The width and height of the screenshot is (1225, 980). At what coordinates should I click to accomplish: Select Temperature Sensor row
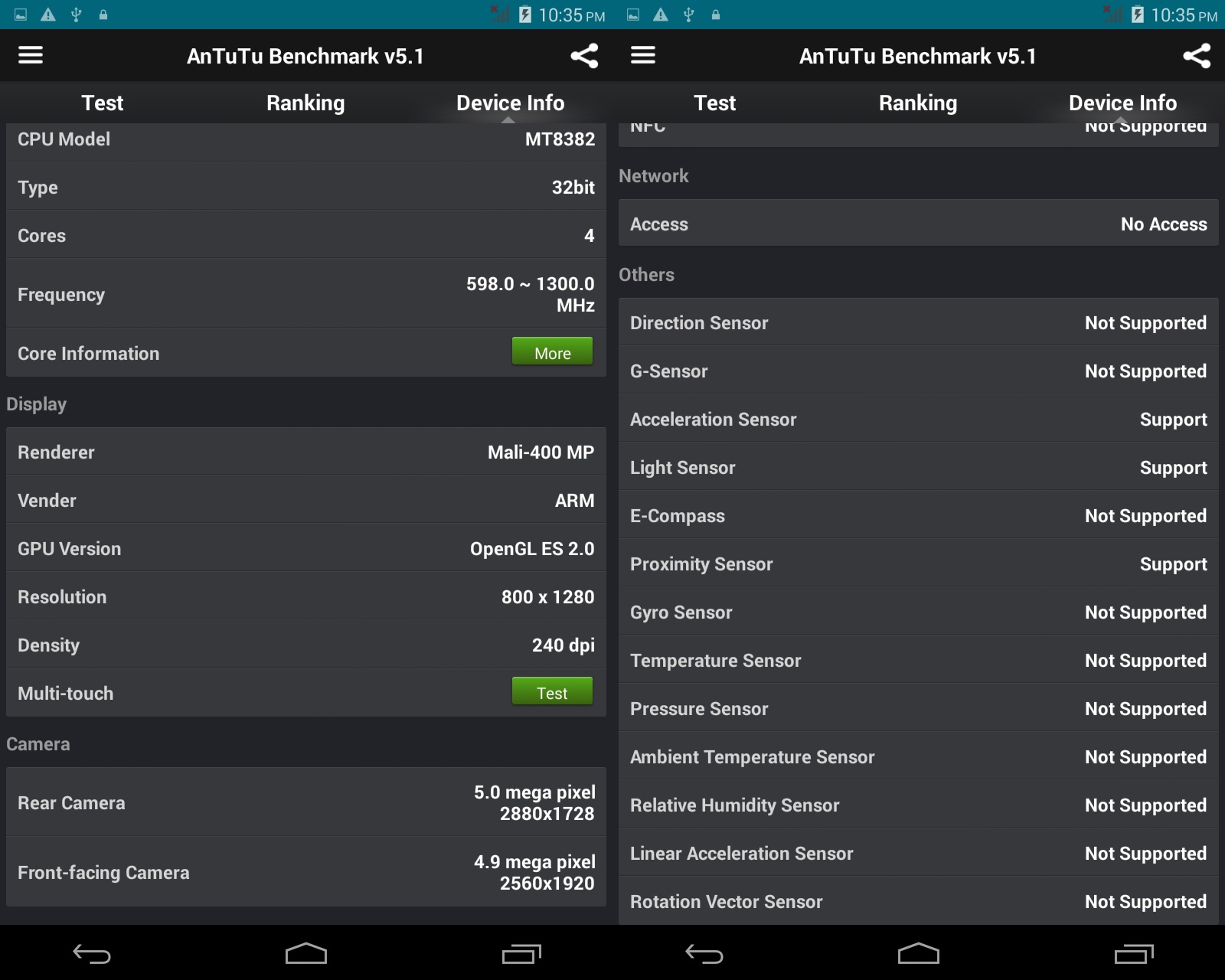pyautogui.click(x=919, y=660)
